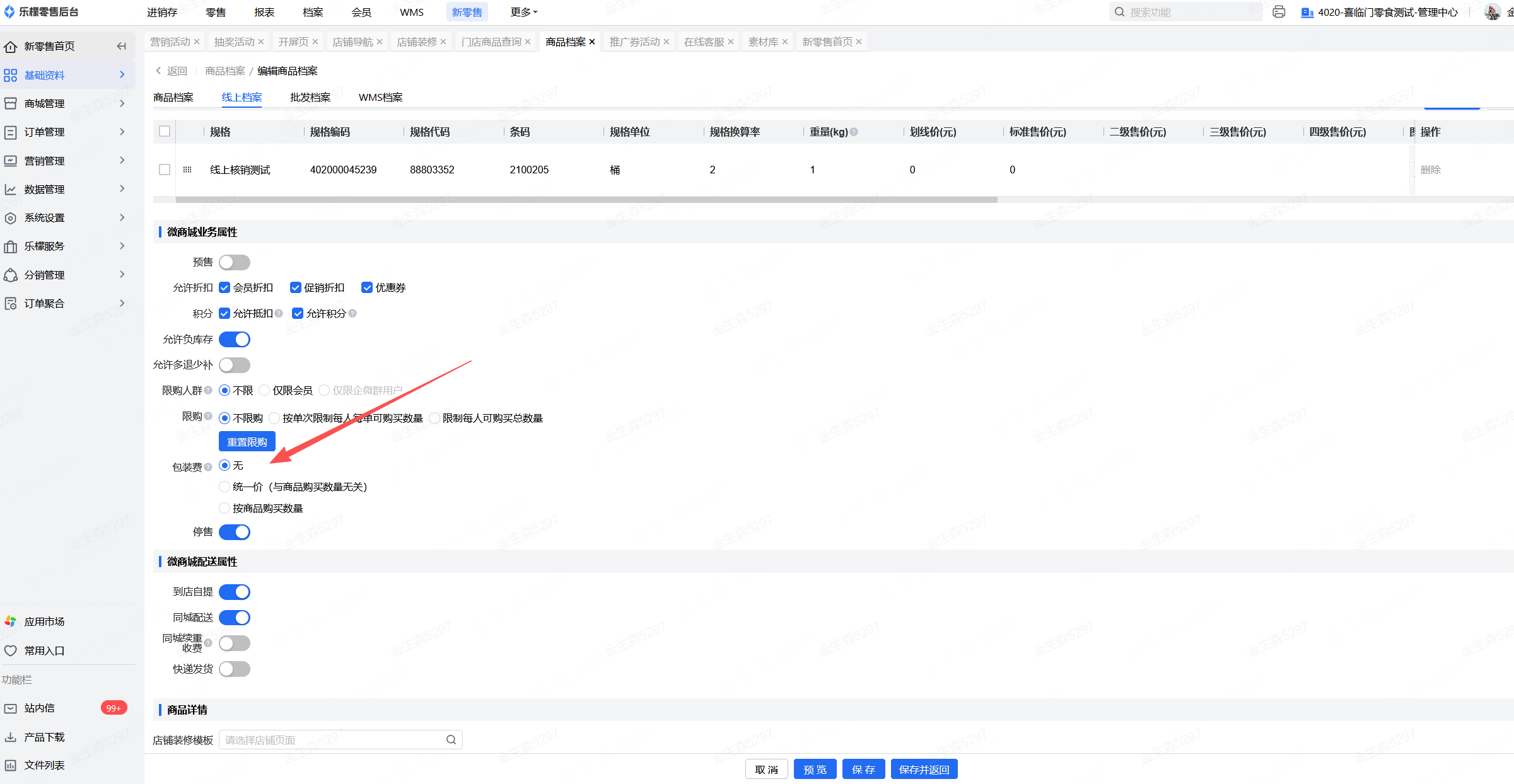Enable the 预售 toggle switch
Image resolution: width=1514 pixels, height=784 pixels.
point(234,262)
